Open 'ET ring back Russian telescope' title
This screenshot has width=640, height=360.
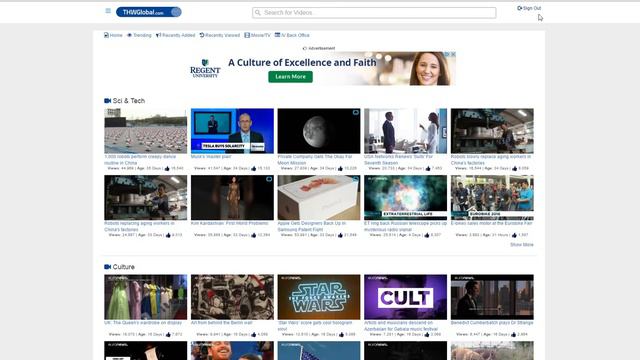pos(405,226)
